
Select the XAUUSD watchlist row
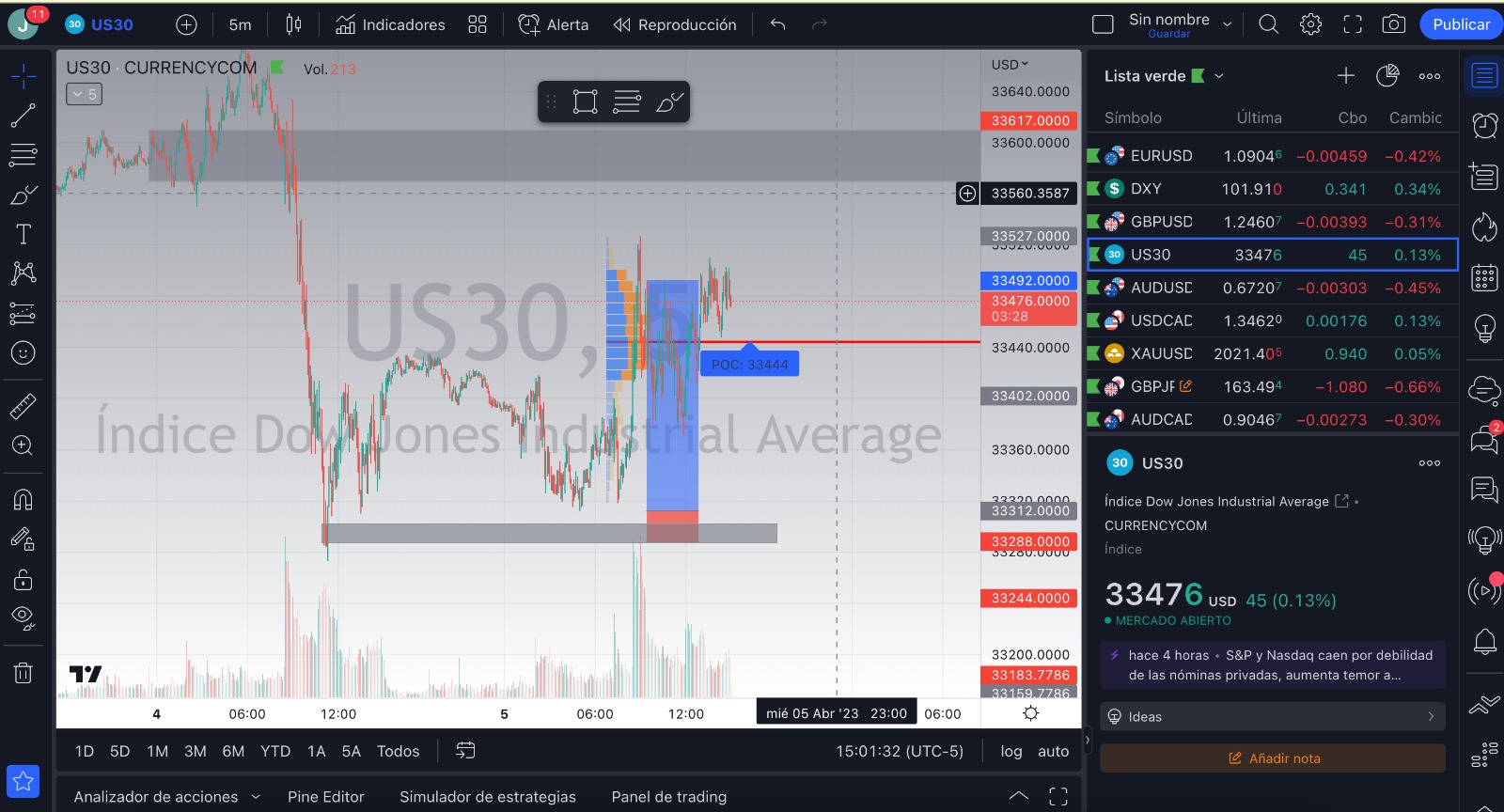[x=1272, y=353]
